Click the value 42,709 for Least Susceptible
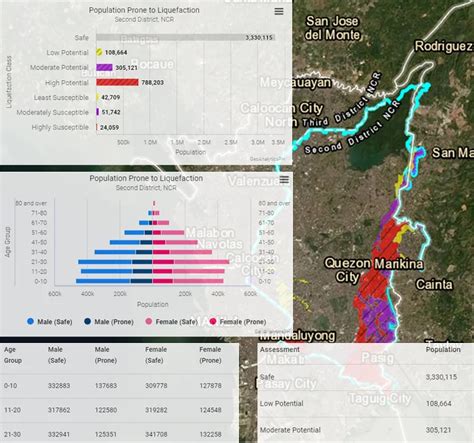Image resolution: width=474 pixels, height=443 pixels. pos(111,97)
